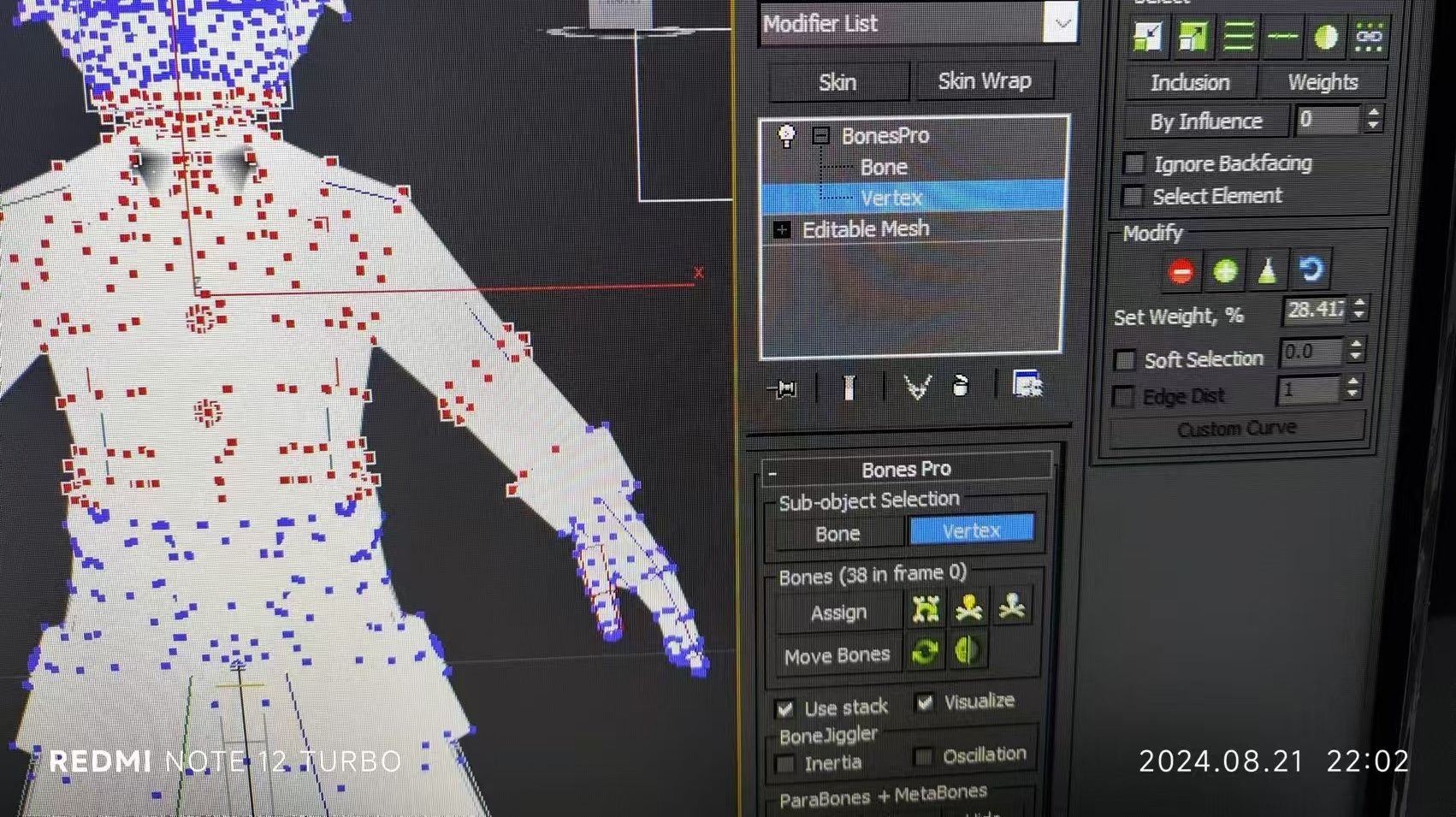Click the red minus weight icon
The height and width of the screenshot is (817, 1456).
1181,272
